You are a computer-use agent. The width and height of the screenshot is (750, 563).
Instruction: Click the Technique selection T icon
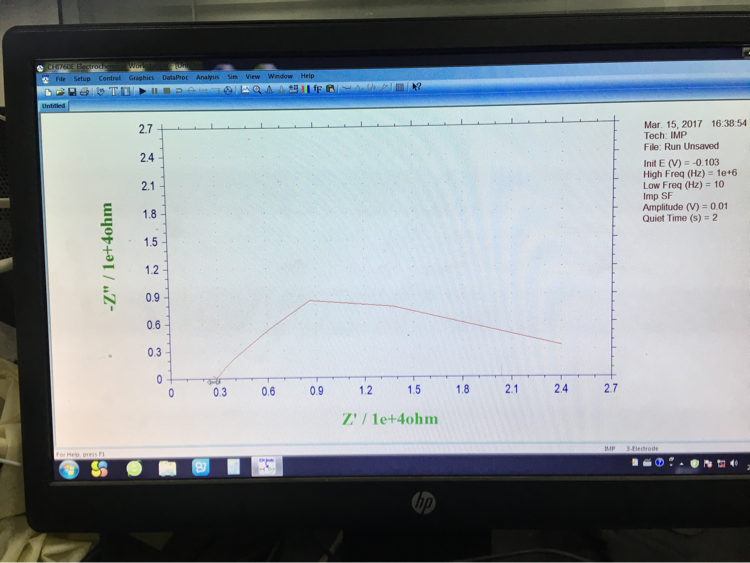click(114, 91)
